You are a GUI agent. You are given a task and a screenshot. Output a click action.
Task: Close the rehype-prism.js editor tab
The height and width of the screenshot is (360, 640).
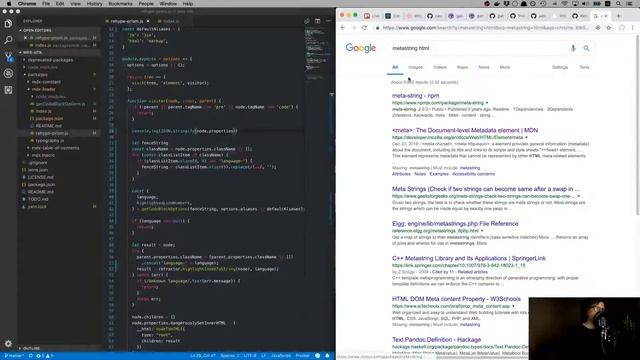click(x=148, y=21)
